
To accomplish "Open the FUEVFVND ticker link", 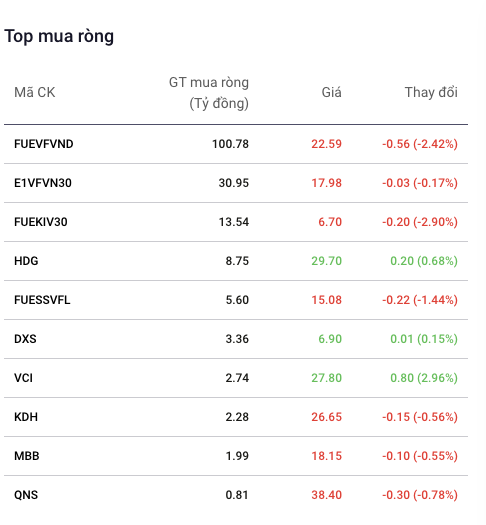I will (x=44, y=144).
